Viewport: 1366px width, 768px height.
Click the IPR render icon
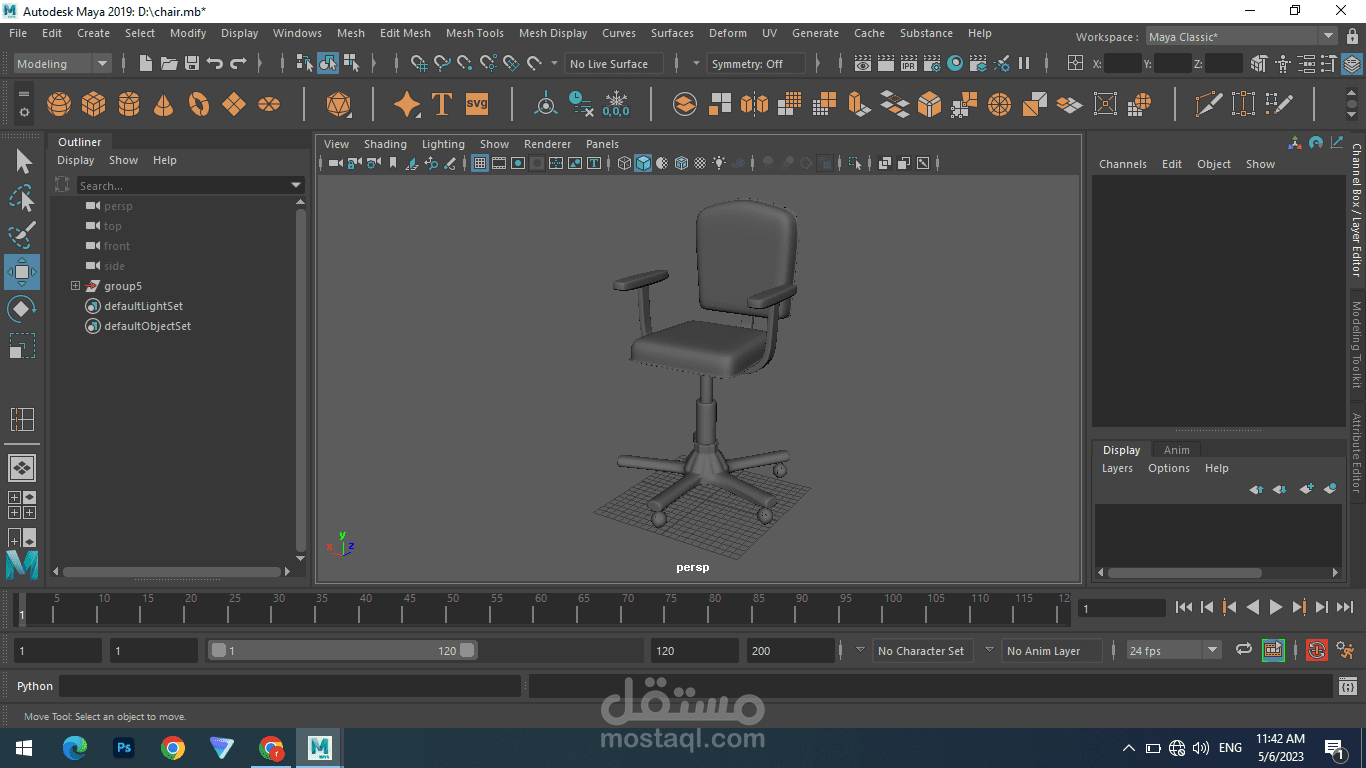pyautogui.click(x=909, y=63)
